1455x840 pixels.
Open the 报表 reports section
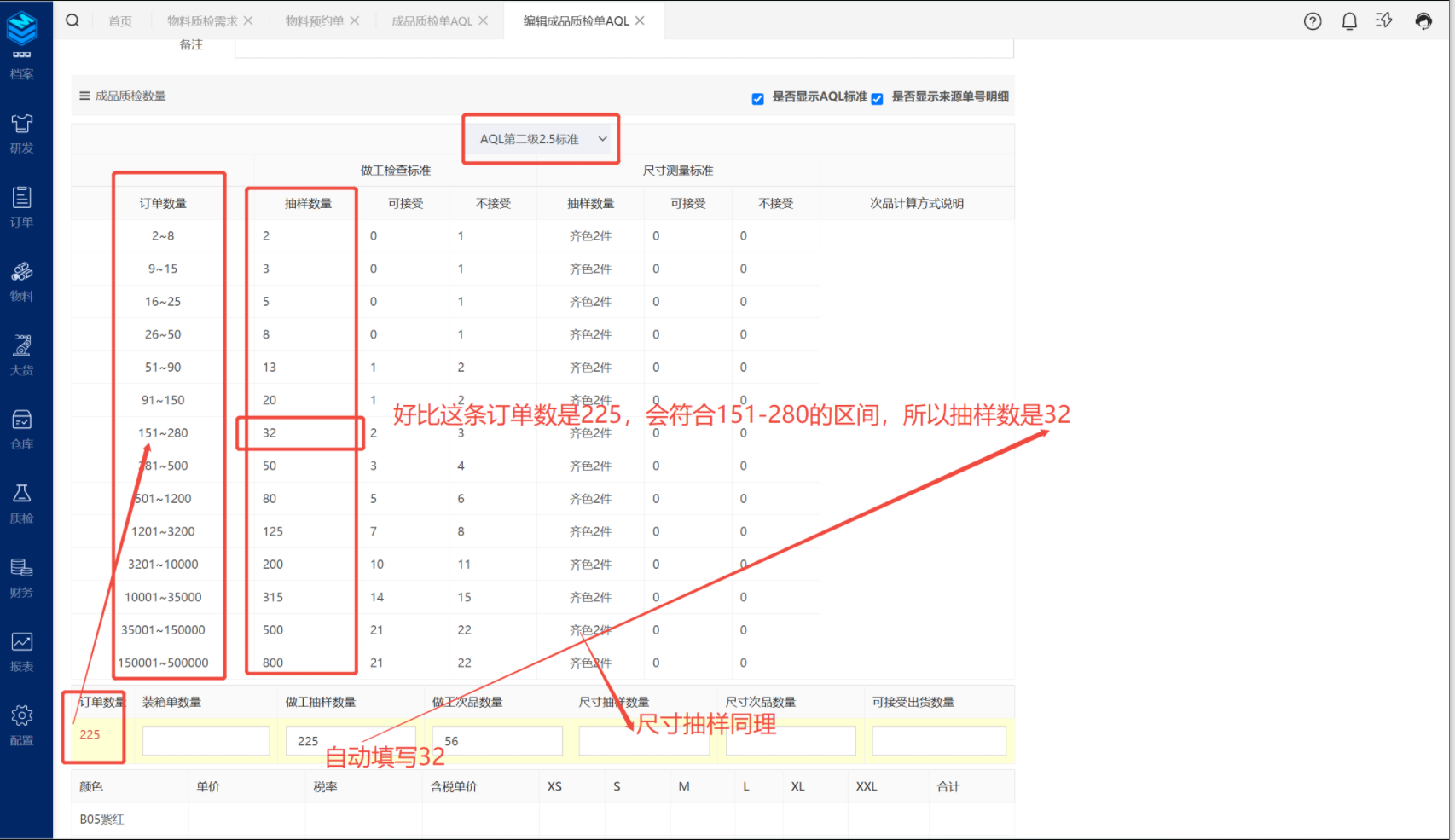[22, 652]
